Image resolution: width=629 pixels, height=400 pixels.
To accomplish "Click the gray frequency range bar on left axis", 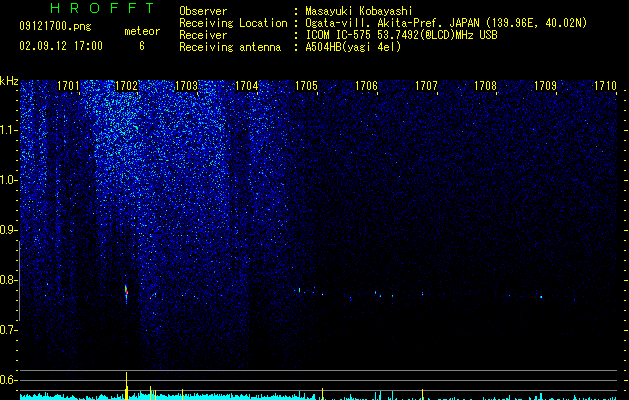I will point(19,281).
